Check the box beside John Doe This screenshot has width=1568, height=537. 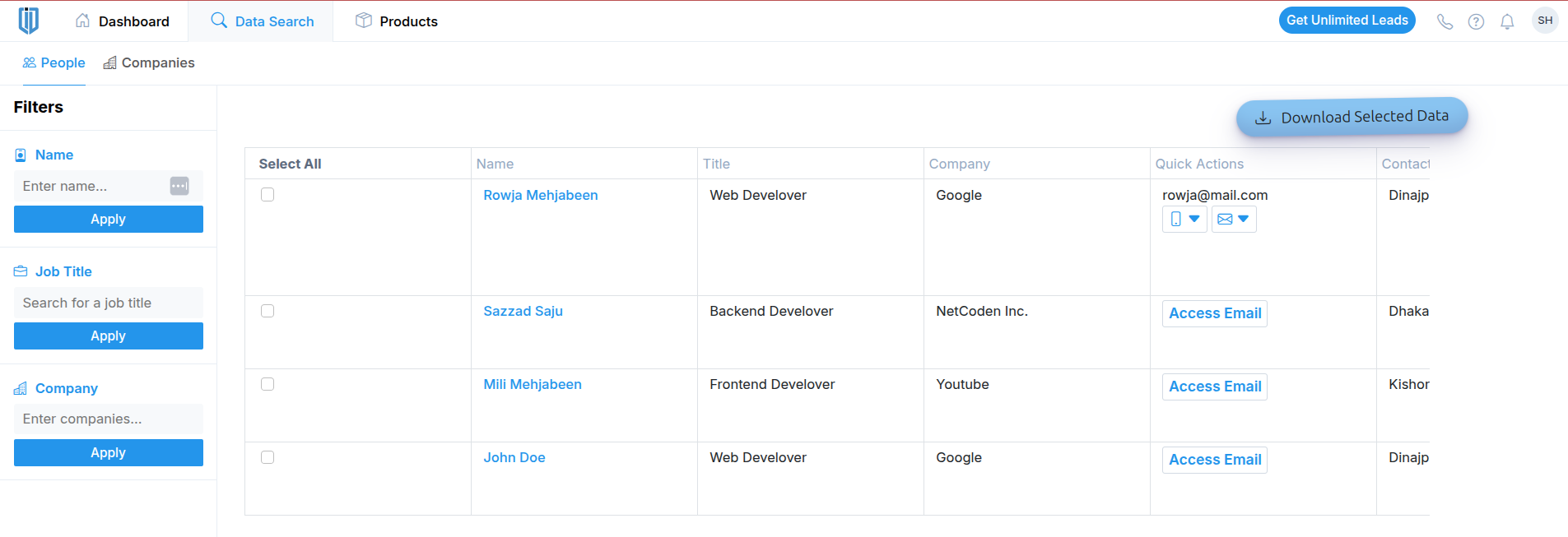point(268,457)
